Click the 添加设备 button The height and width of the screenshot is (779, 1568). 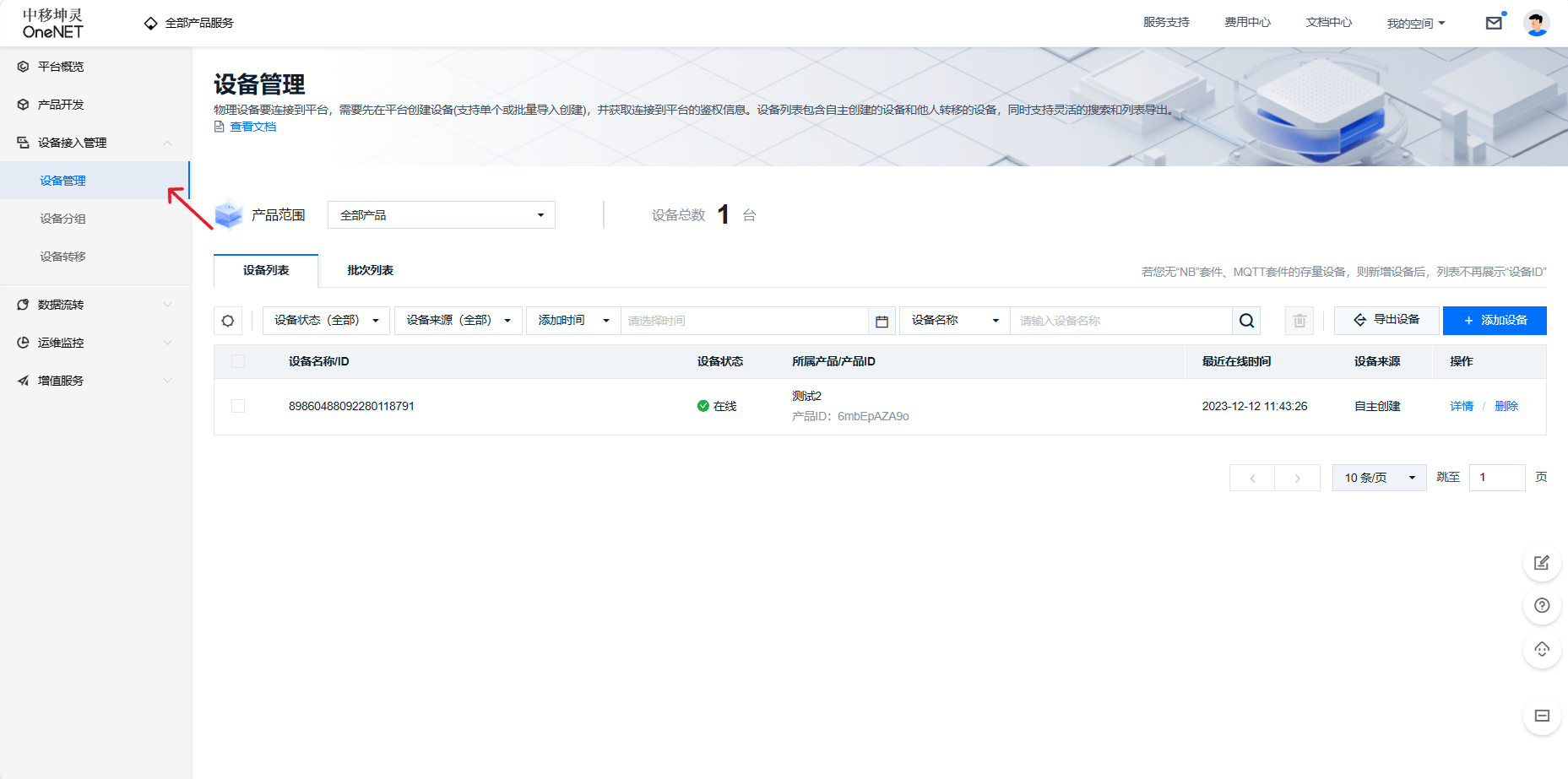pyautogui.click(x=1495, y=320)
